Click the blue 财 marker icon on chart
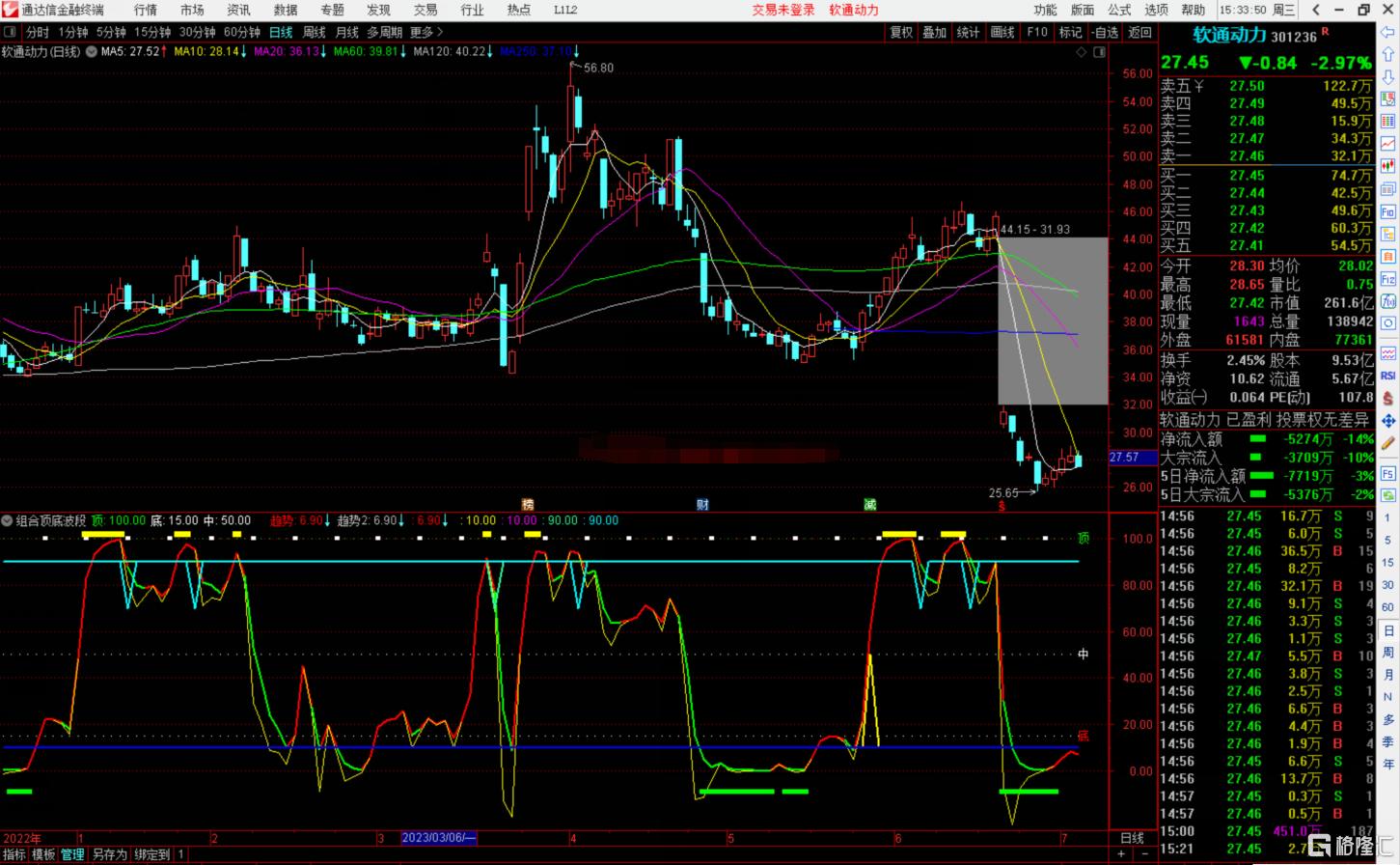Image resolution: width=1400 pixels, height=865 pixels. click(x=702, y=504)
